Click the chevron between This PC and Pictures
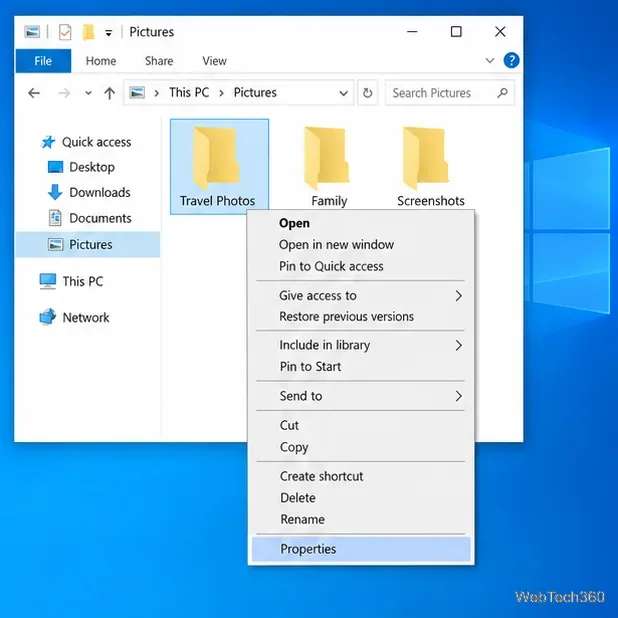This screenshot has height=618, width=618. pos(222,93)
